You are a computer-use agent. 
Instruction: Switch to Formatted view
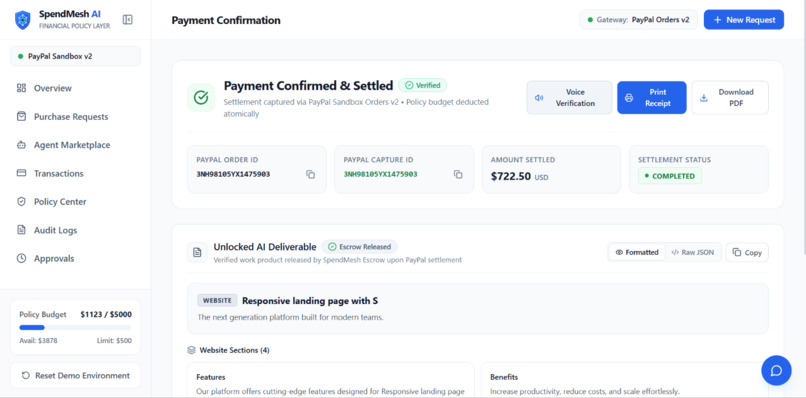pos(637,252)
